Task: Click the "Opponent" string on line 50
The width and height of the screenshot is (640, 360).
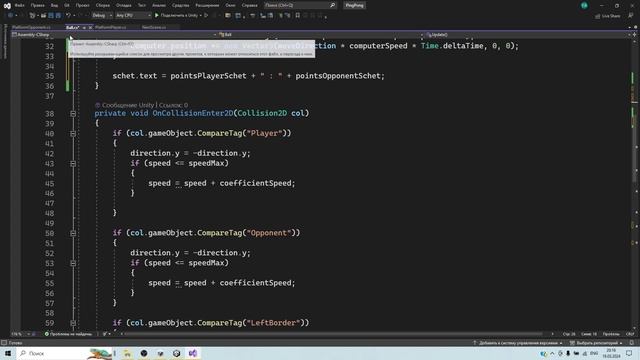Action: [x=269, y=233]
